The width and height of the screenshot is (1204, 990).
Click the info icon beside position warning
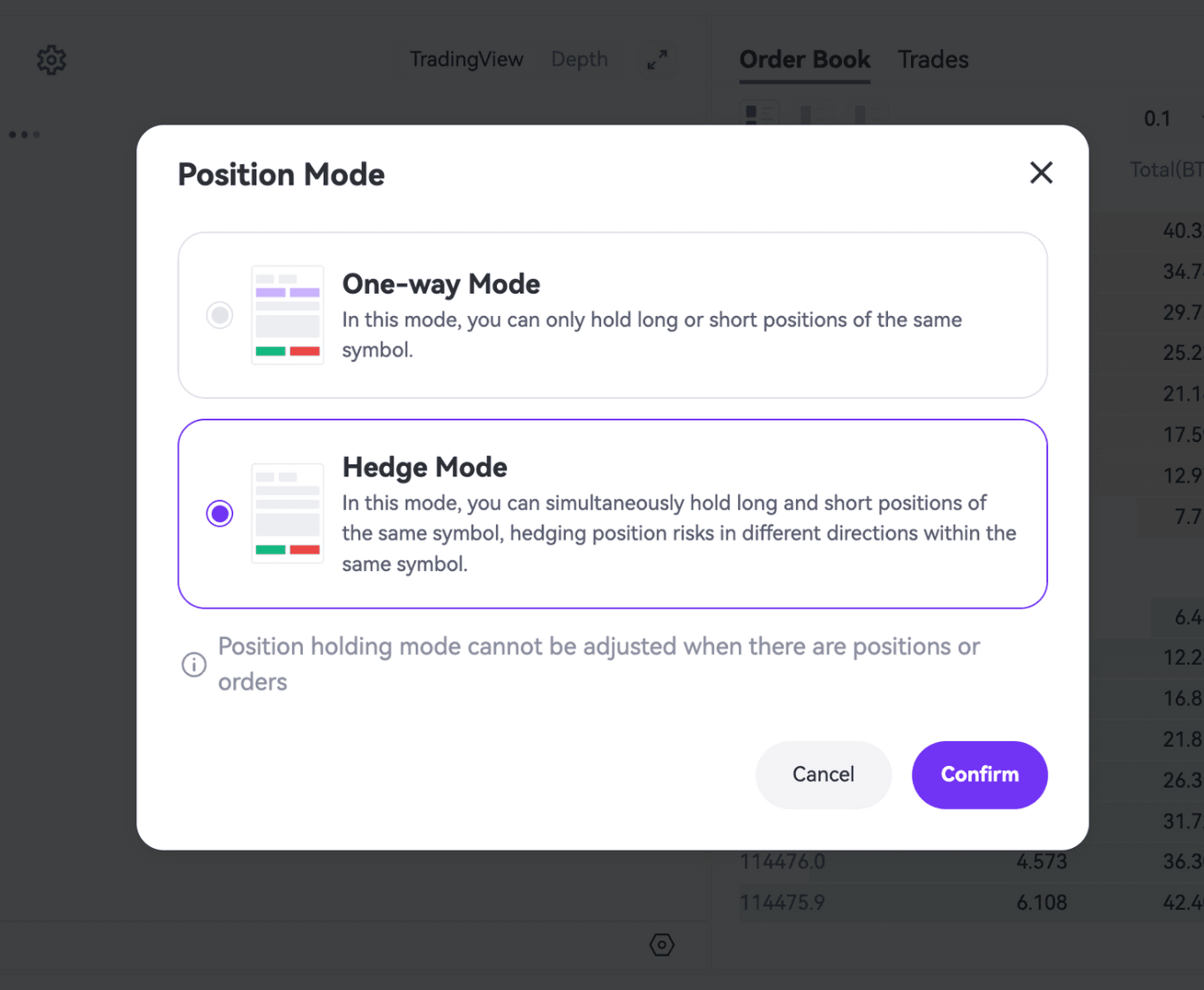[x=194, y=664]
